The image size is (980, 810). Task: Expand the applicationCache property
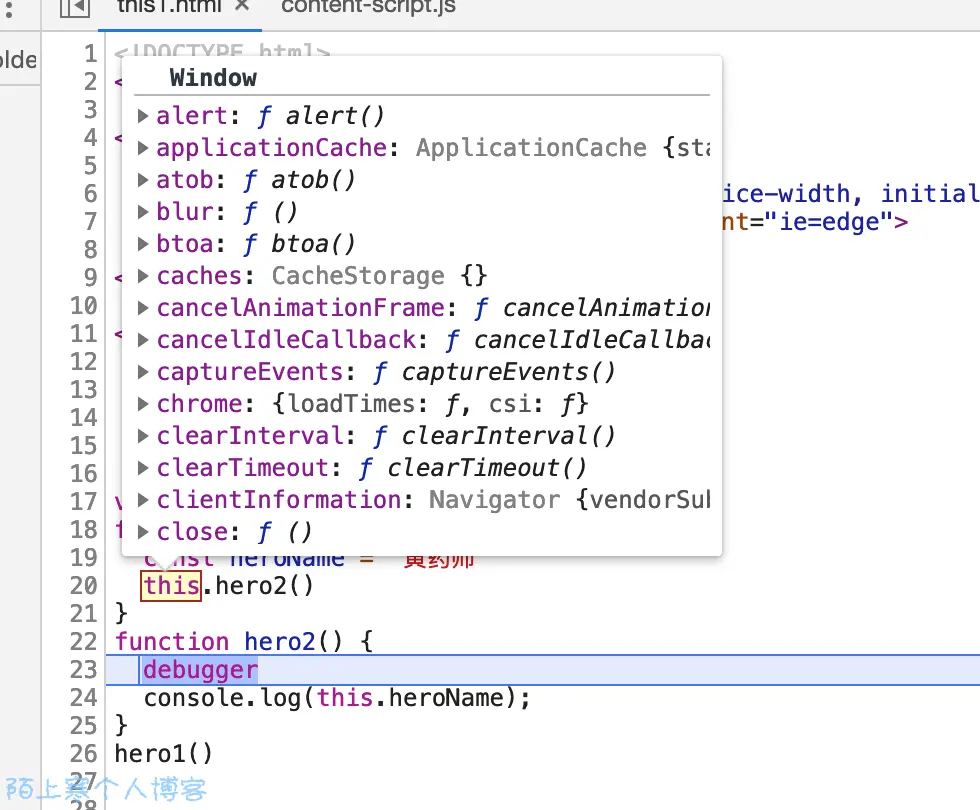click(143, 148)
